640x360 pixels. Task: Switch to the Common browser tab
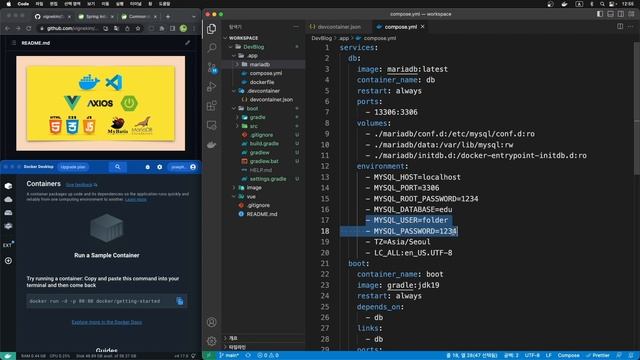point(139,16)
